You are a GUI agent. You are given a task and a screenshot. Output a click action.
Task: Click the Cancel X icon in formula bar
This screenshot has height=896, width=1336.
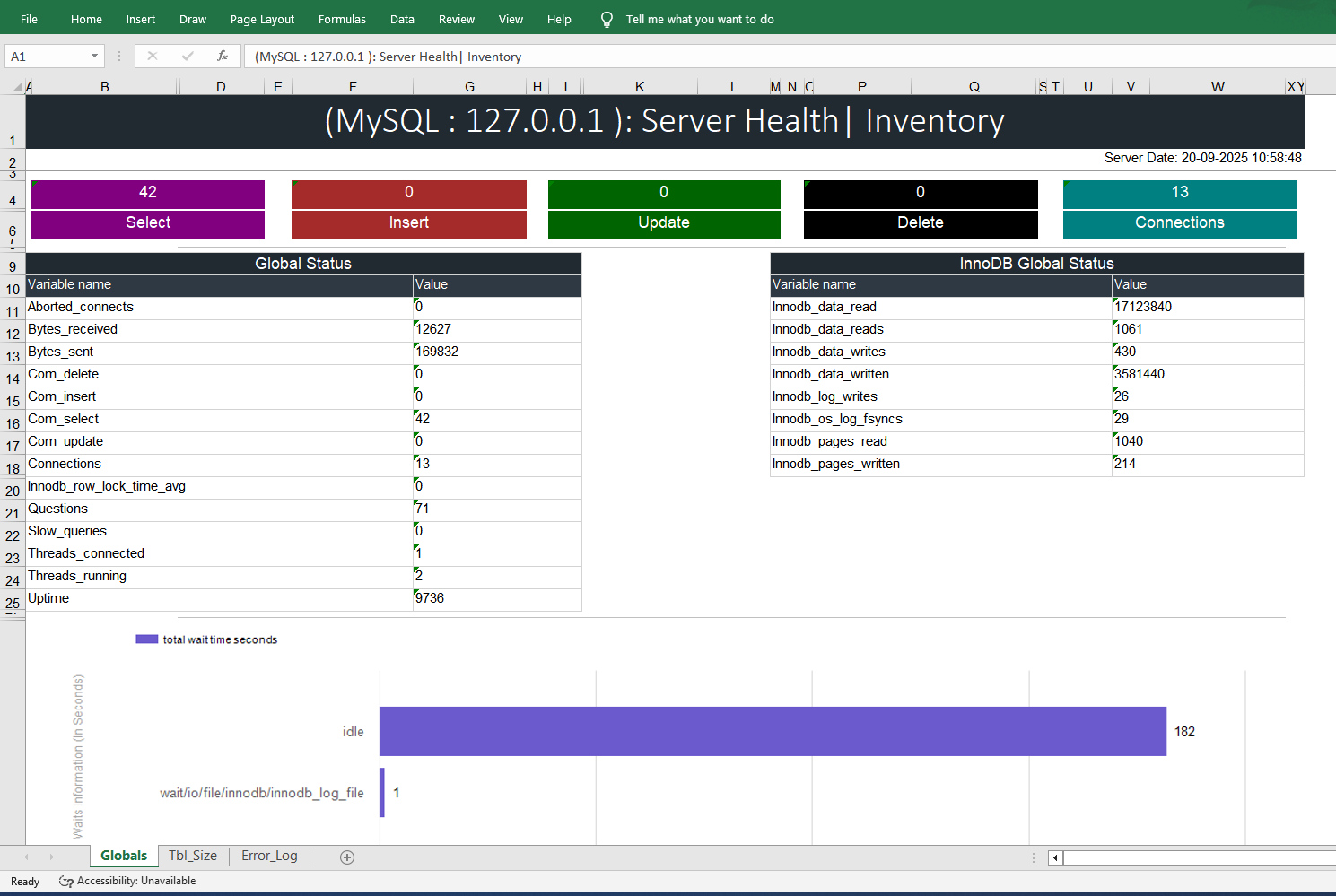pyautogui.click(x=153, y=56)
